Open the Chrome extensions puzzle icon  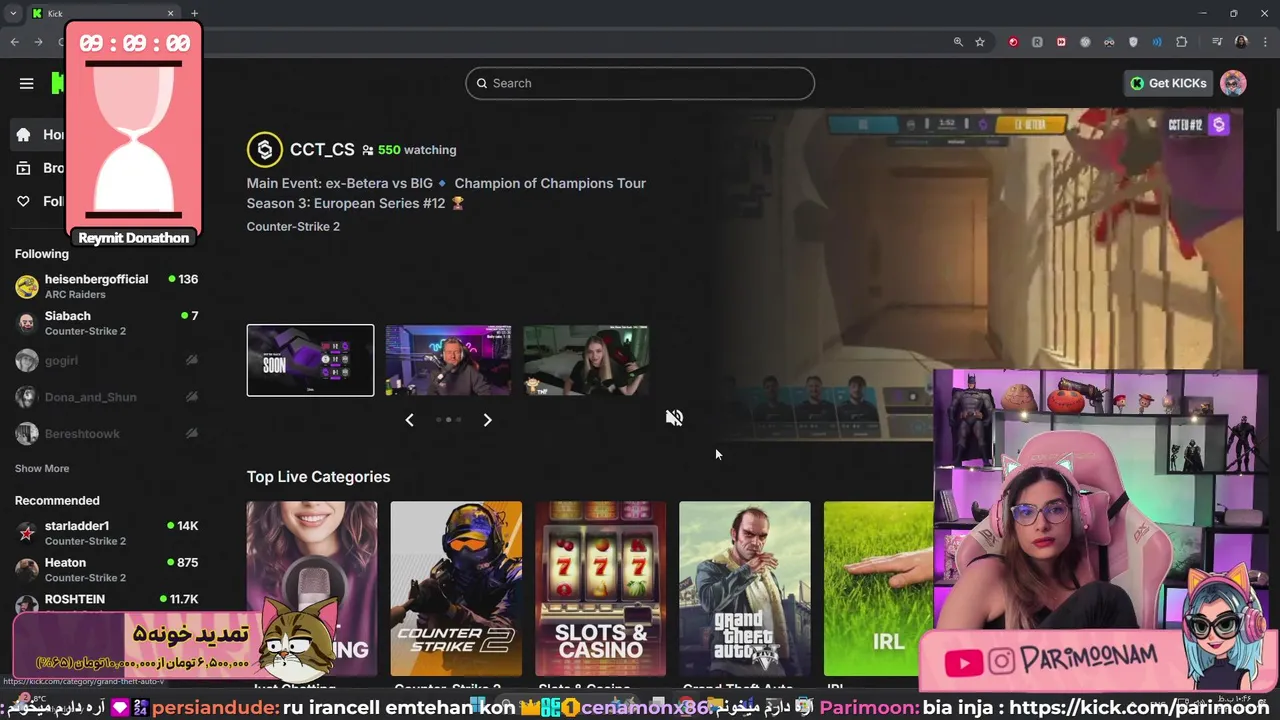(1182, 42)
